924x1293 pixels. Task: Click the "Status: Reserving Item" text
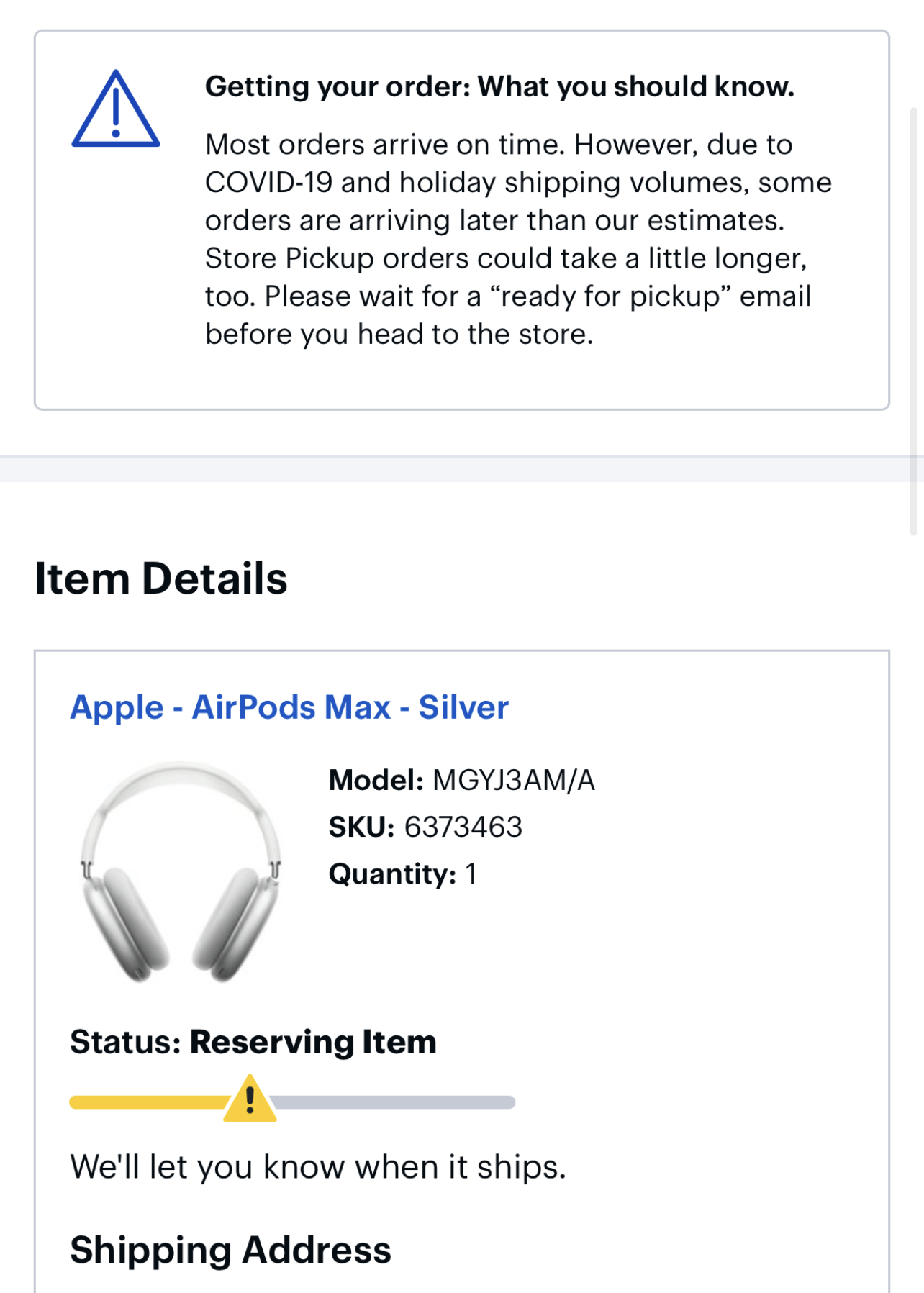click(253, 1042)
